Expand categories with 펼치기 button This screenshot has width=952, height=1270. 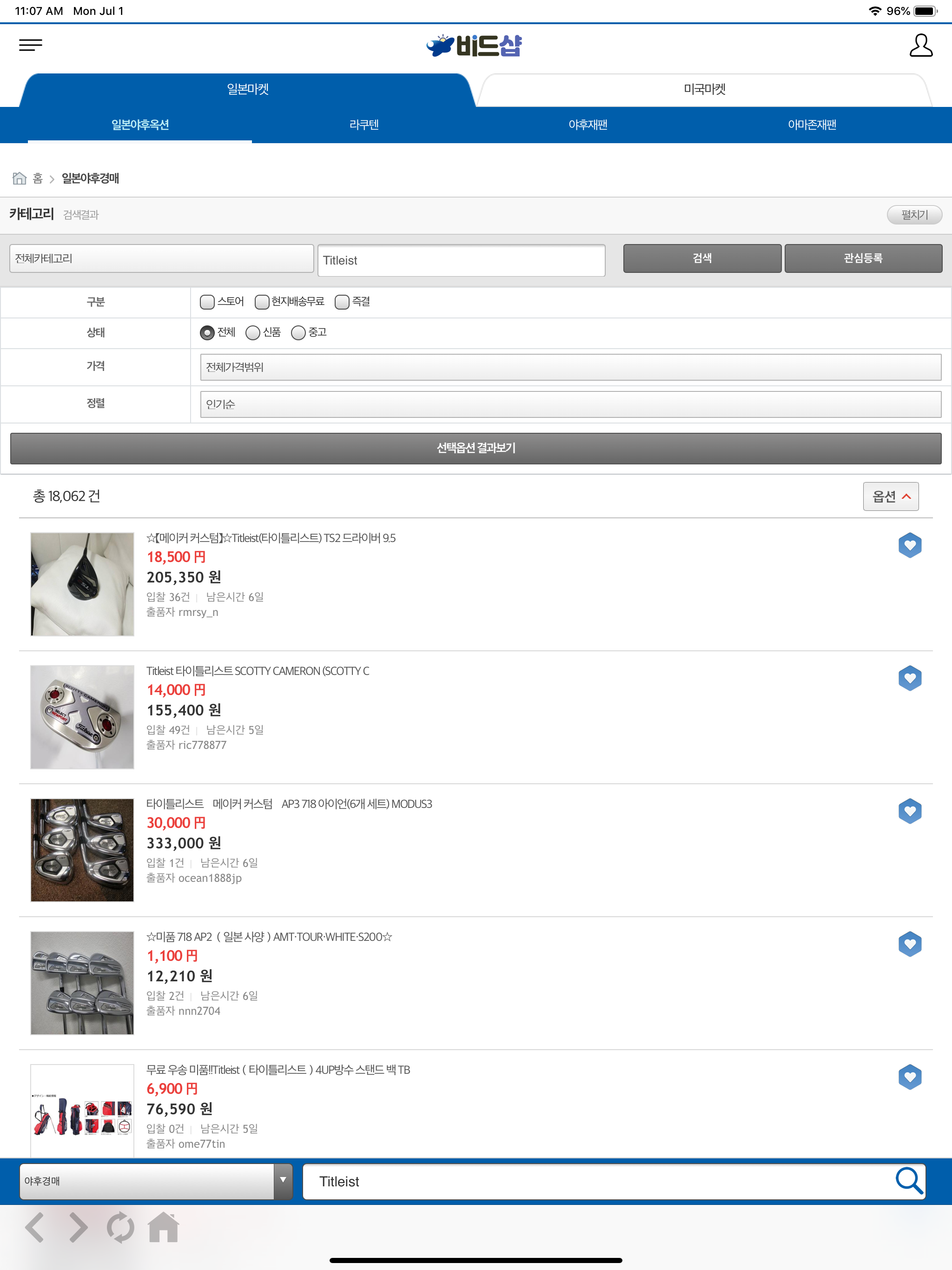click(x=914, y=215)
